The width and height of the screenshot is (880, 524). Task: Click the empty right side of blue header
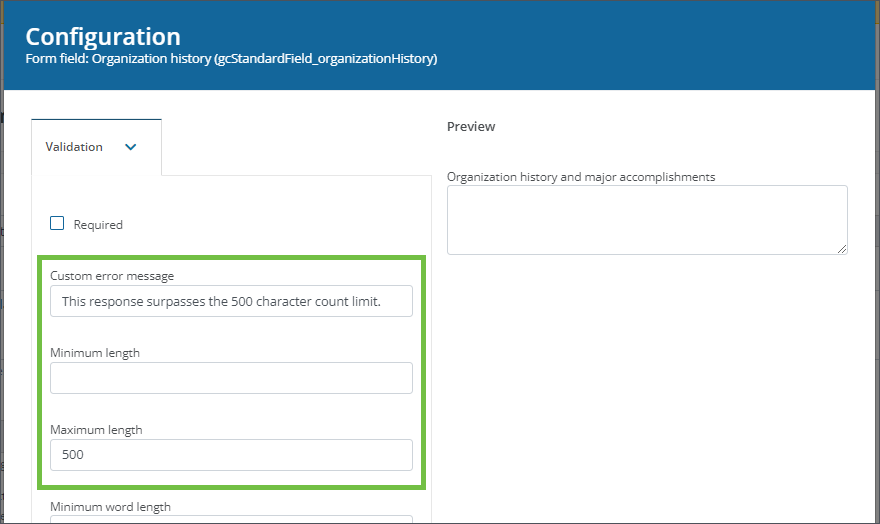click(680, 45)
